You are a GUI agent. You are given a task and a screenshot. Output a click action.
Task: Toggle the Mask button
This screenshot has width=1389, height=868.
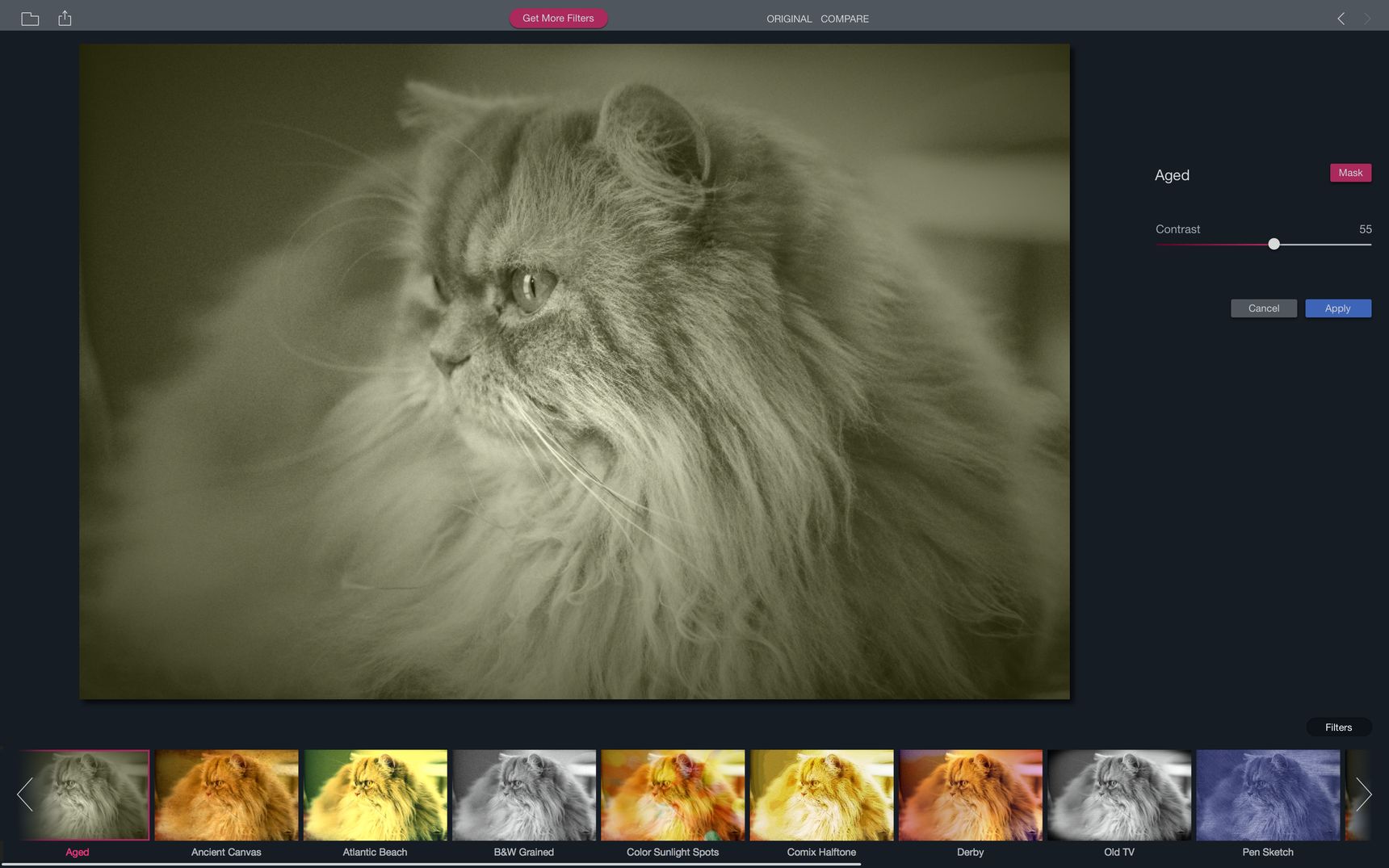[1350, 173]
